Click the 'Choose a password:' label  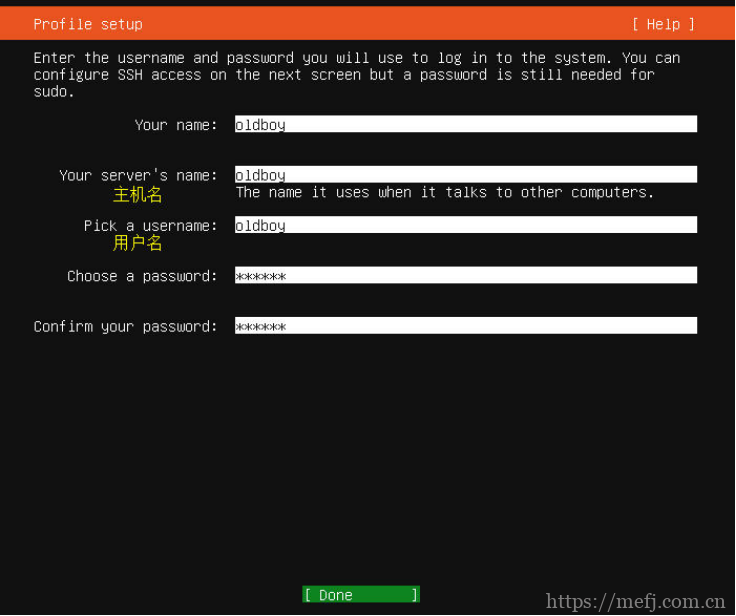(142, 276)
